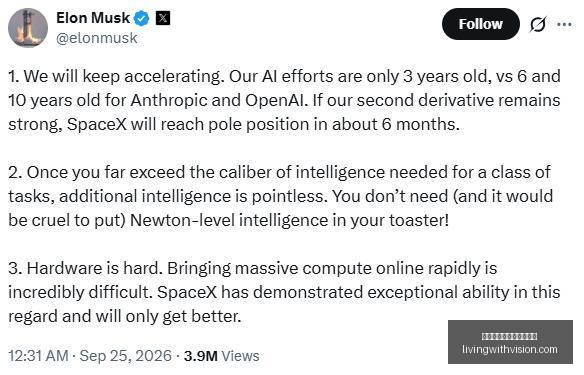Viewport: 584px width, 375px height.
Task: Click the @elonmusk handle
Action: [97, 38]
